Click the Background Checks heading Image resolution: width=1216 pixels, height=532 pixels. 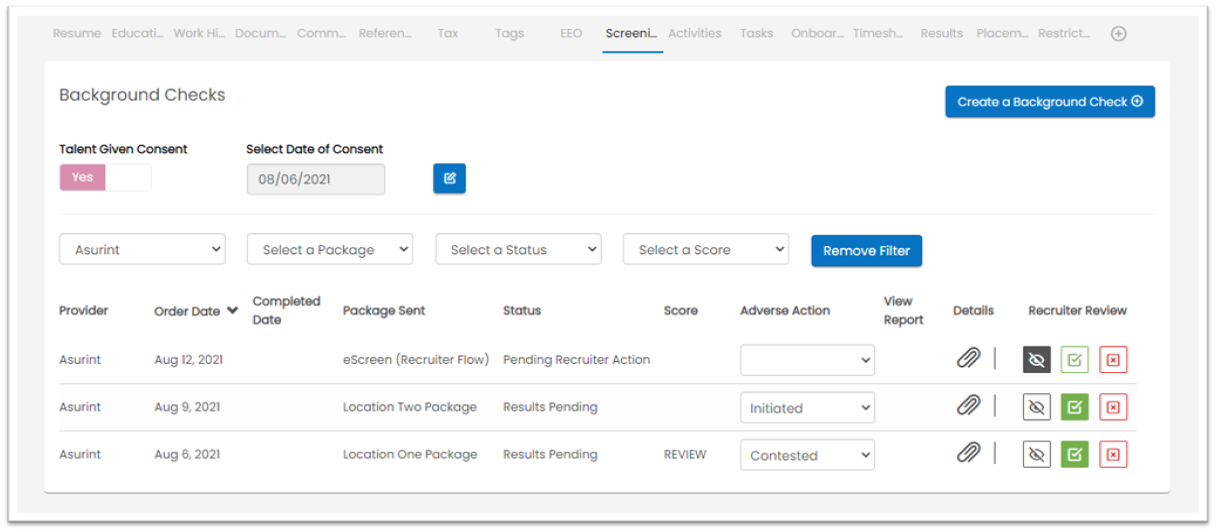pos(142,95)
